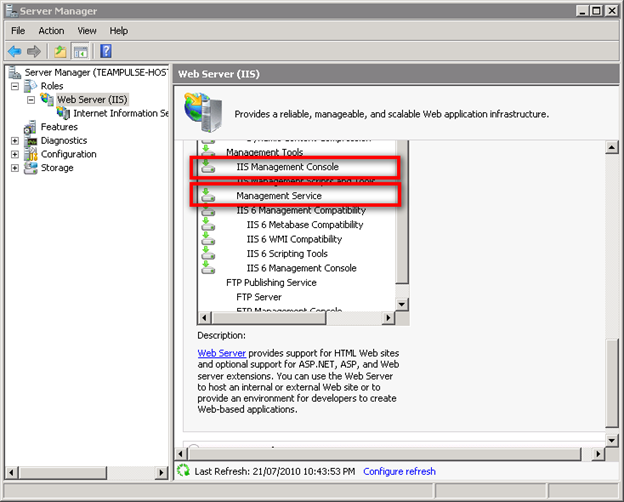Screen dimensions: 624x502
Task: Click details pane horizontal scroll left arrow
Action: pos(181,454)
